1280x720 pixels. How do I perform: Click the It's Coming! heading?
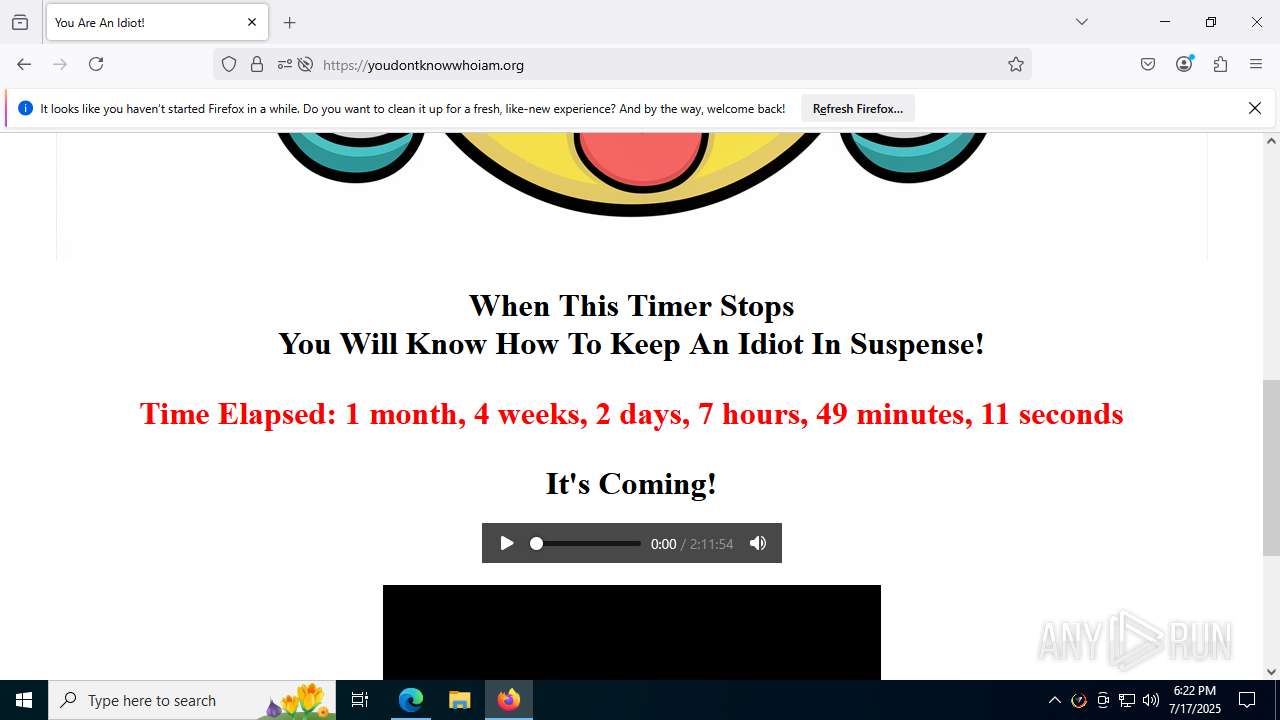tap(631, 484)
